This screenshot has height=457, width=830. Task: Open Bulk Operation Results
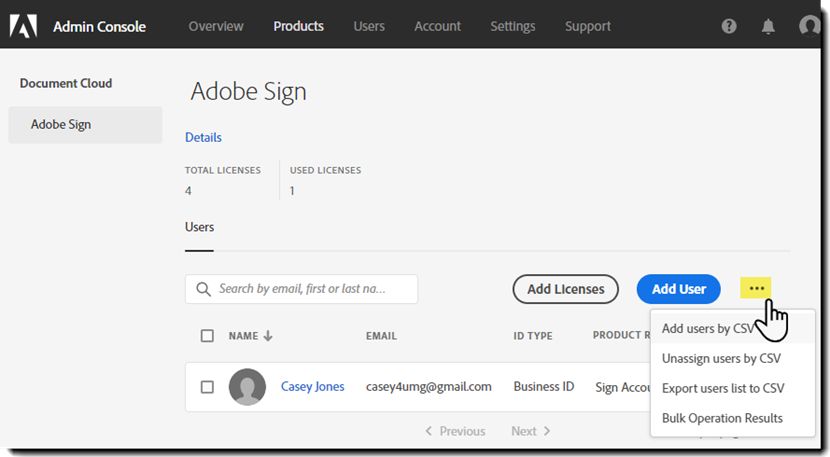(x=722, y=418)
